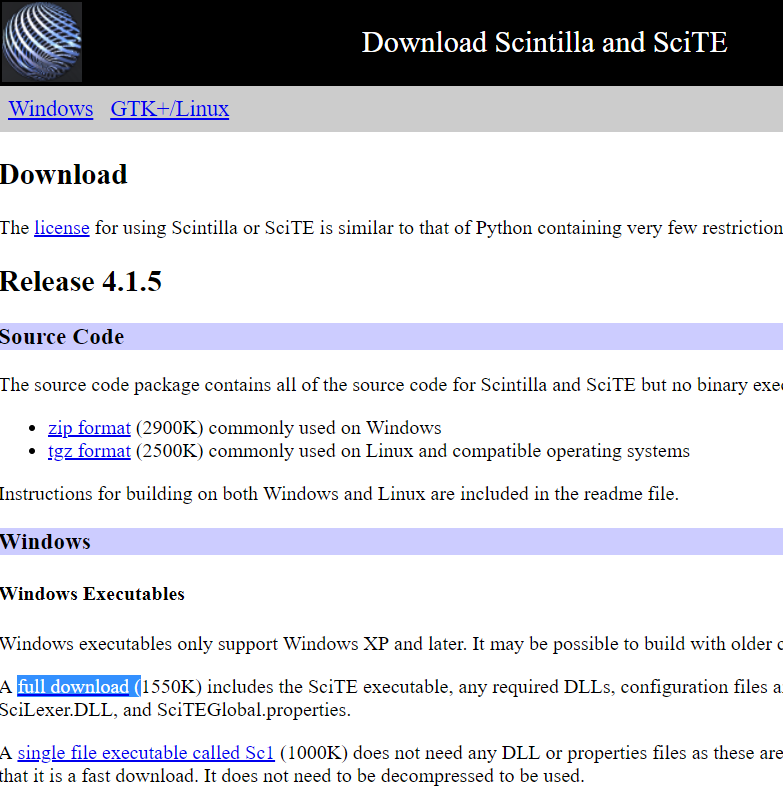Click the Download Scintilla and SciTE title
This screenshot has width=783, height=811.
coord(545,42)
